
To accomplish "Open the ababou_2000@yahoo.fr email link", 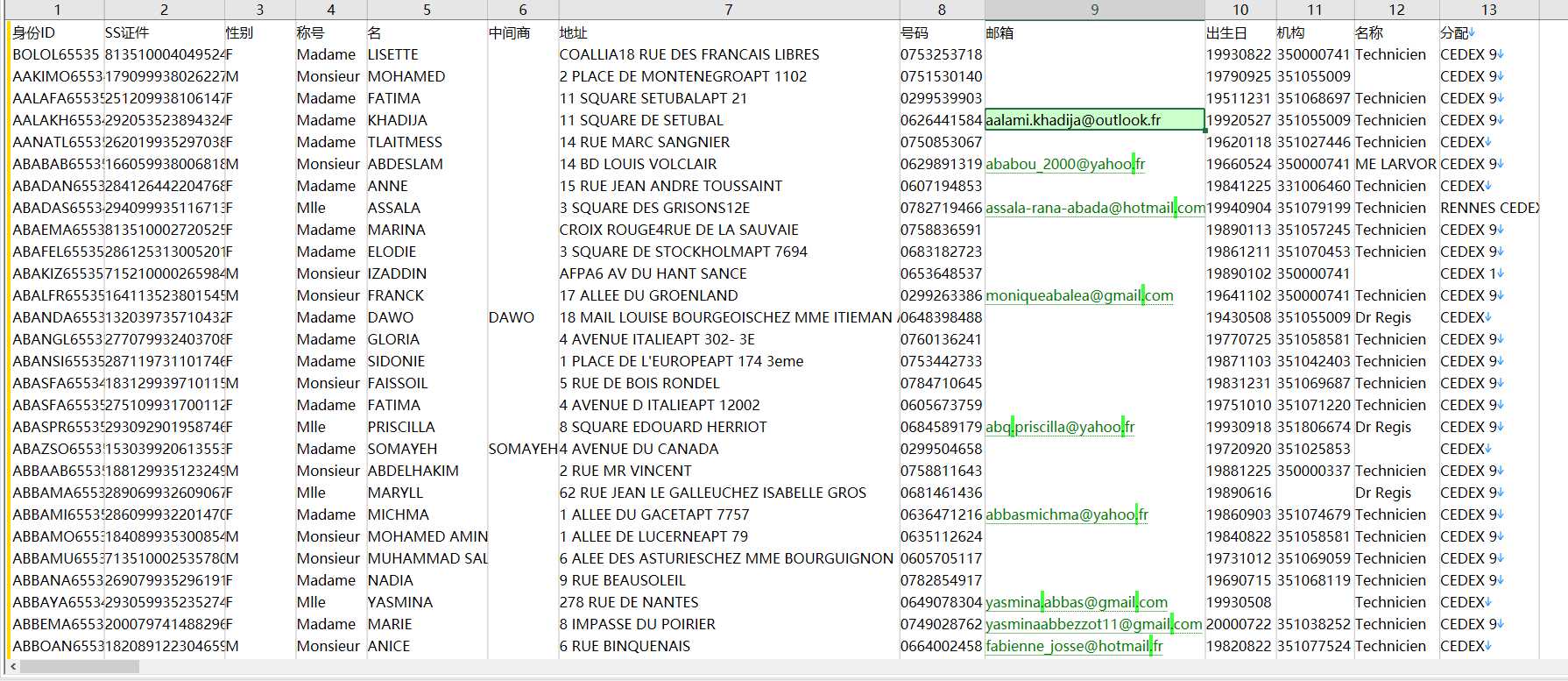I will pyautogui.click(x=1065, y=164).
